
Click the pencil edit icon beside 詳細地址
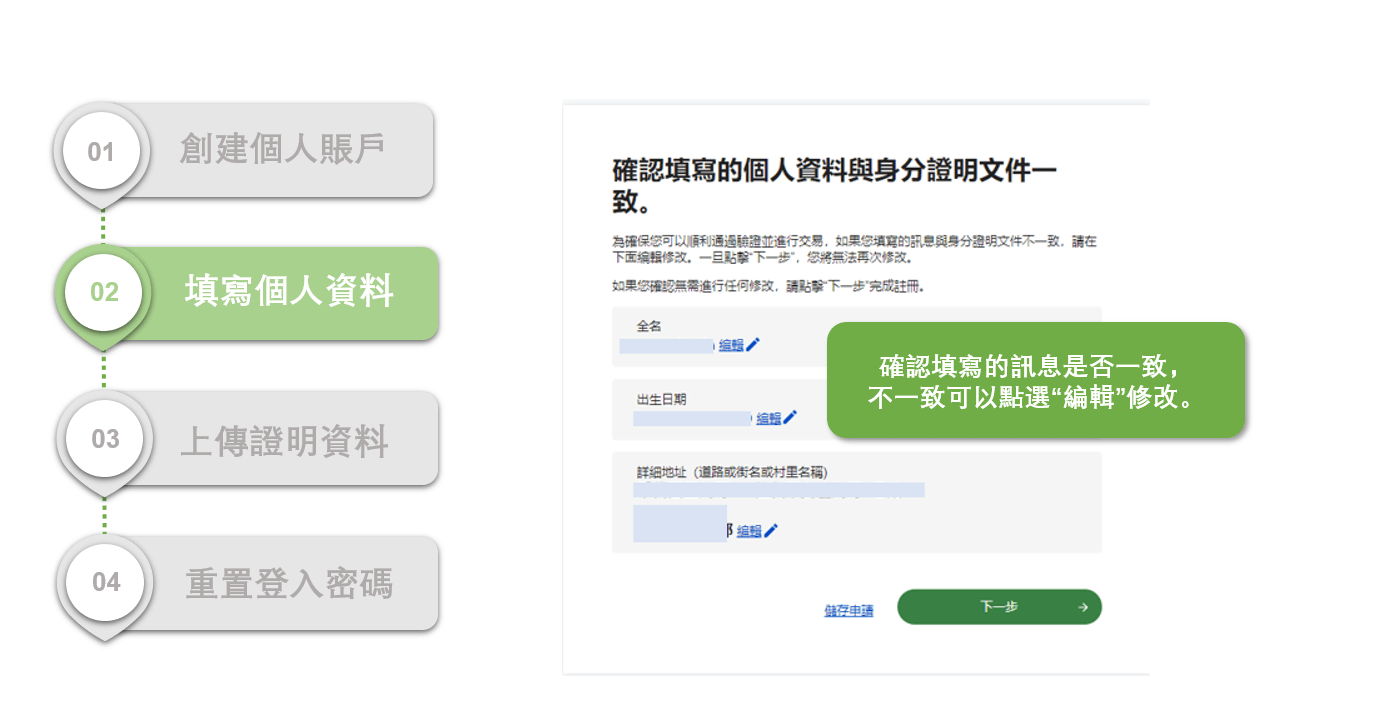(770, 530)
